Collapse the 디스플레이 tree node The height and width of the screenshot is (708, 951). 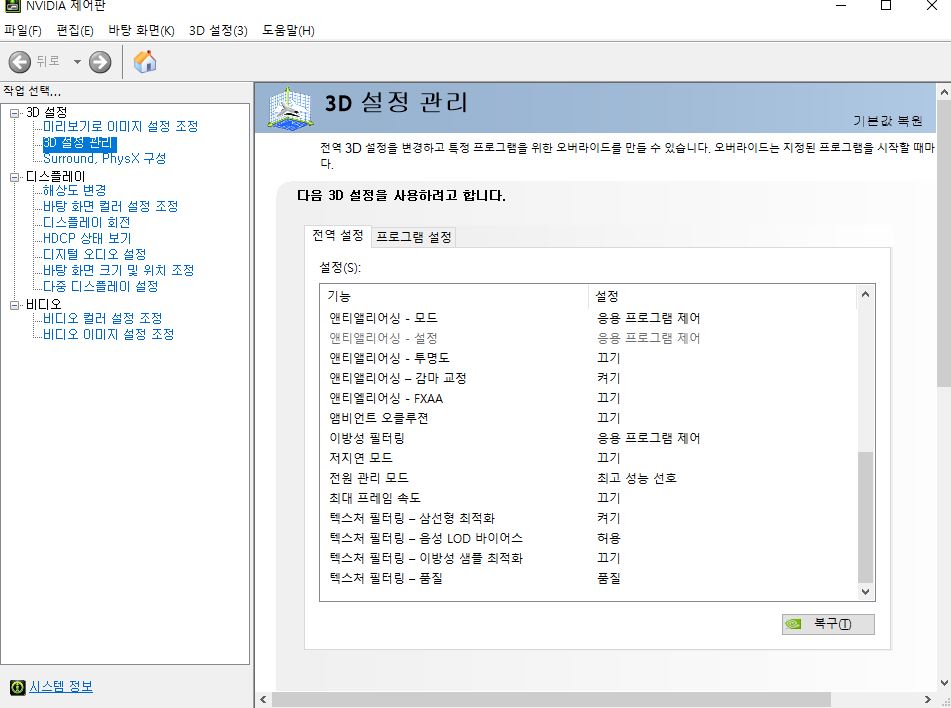pyautogui.click(x=15, y=177)
